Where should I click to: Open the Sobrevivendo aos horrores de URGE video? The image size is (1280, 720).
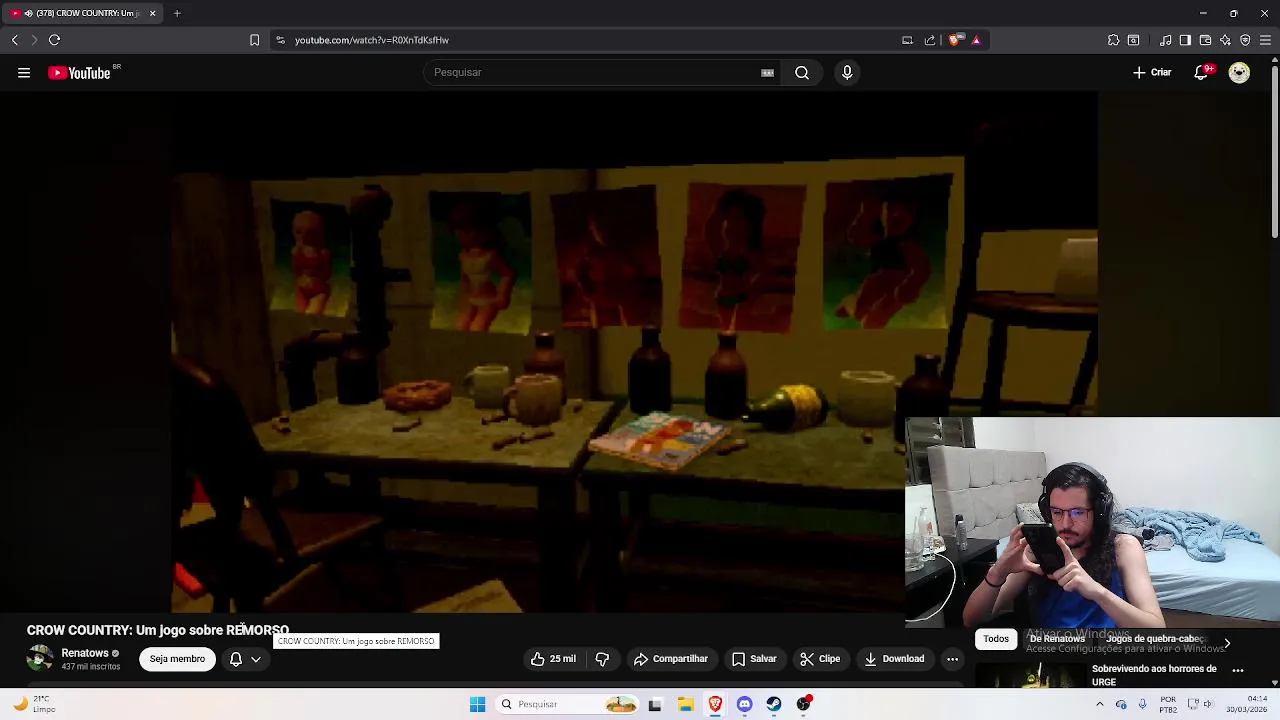point(1154,675)
